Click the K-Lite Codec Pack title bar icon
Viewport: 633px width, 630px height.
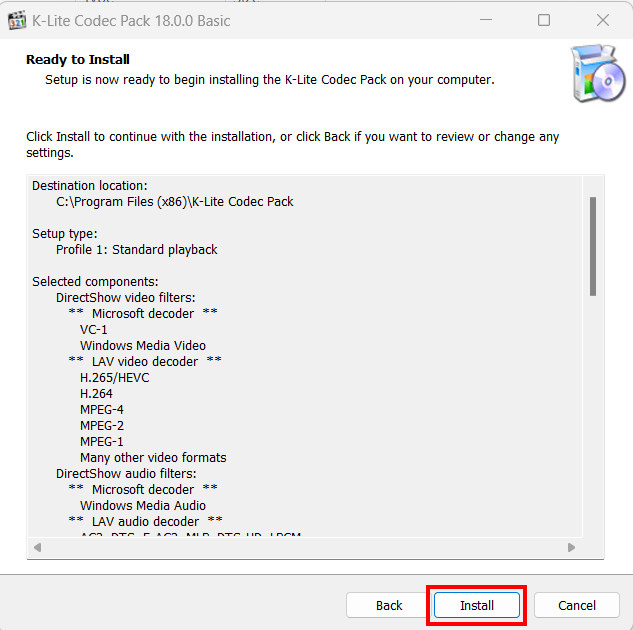(x=17, y=21)
